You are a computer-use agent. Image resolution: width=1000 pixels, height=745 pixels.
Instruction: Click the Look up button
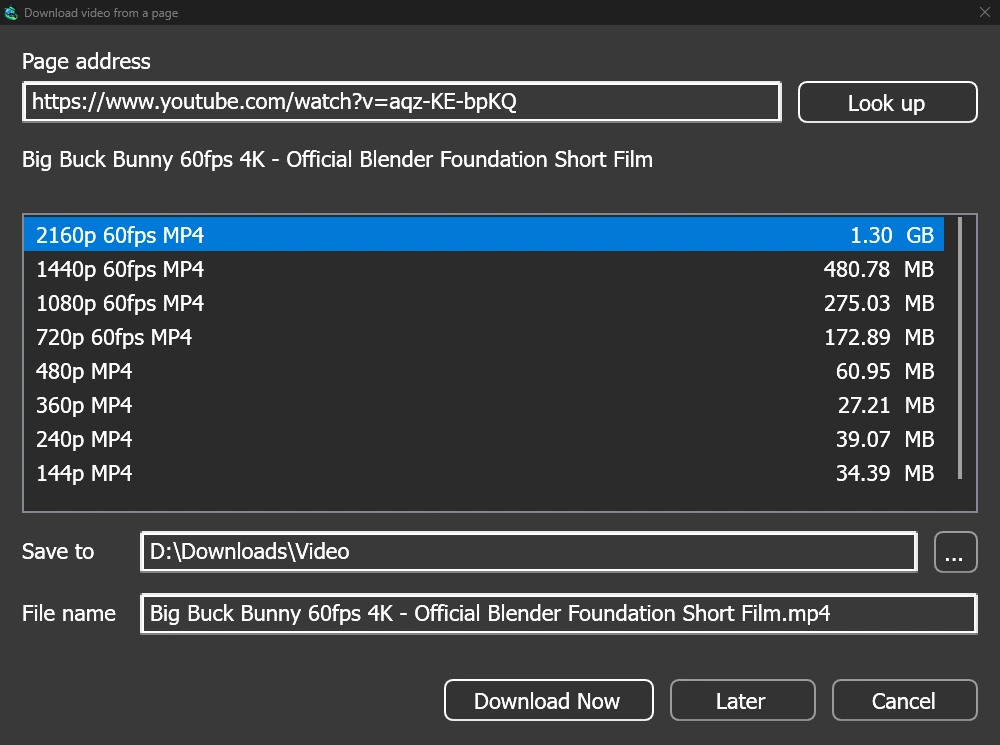point(887,102)
